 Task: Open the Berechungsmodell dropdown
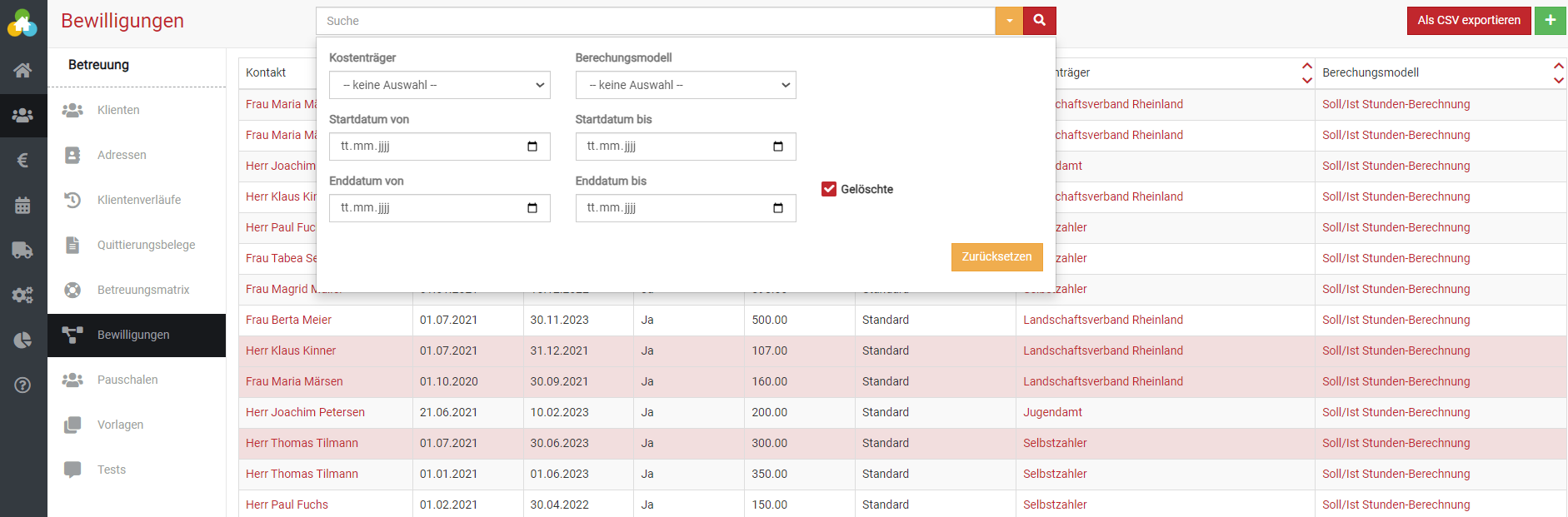point(686,85)
